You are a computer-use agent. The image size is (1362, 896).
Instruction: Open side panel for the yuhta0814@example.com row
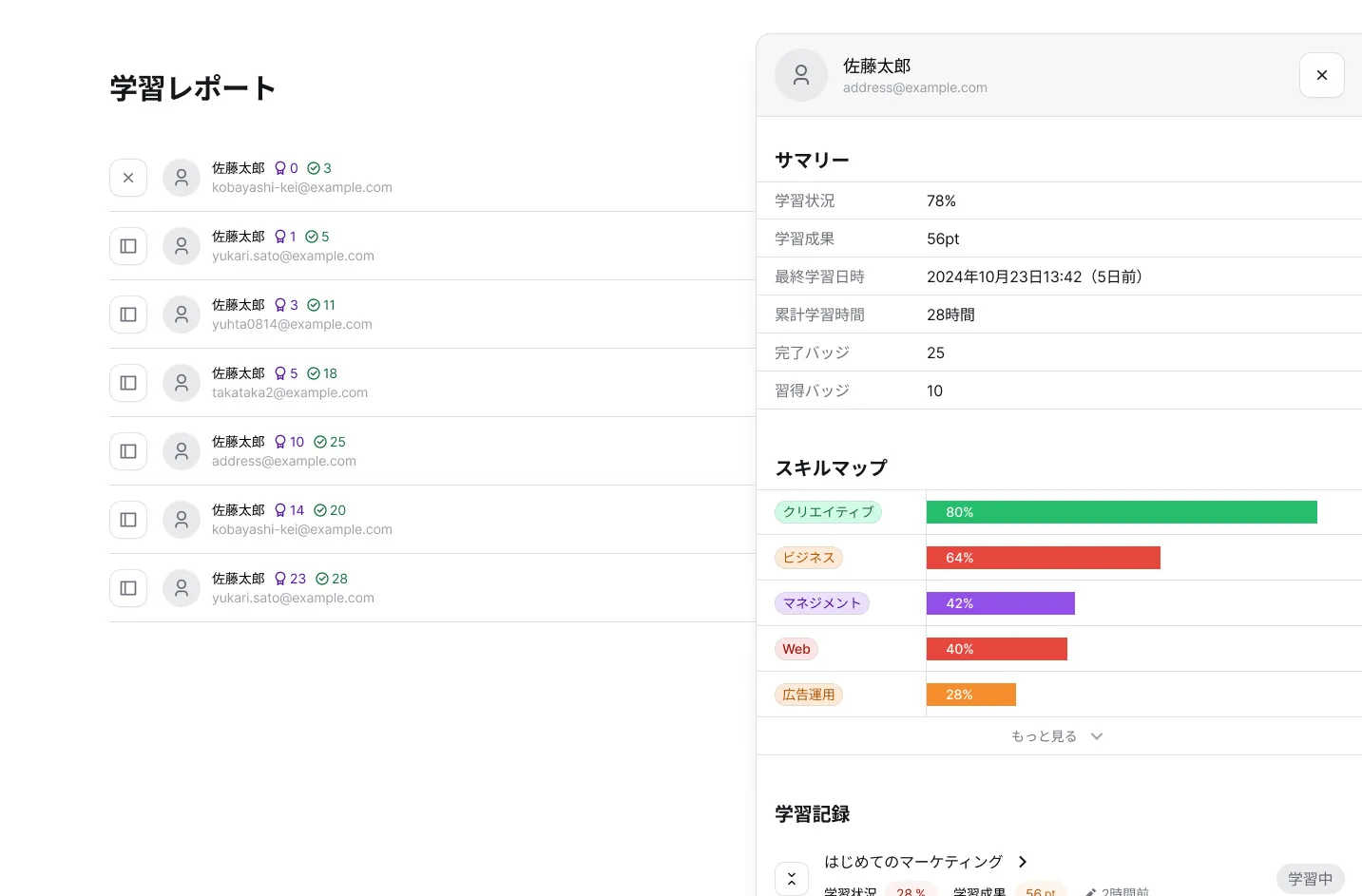tap(128, 315)
